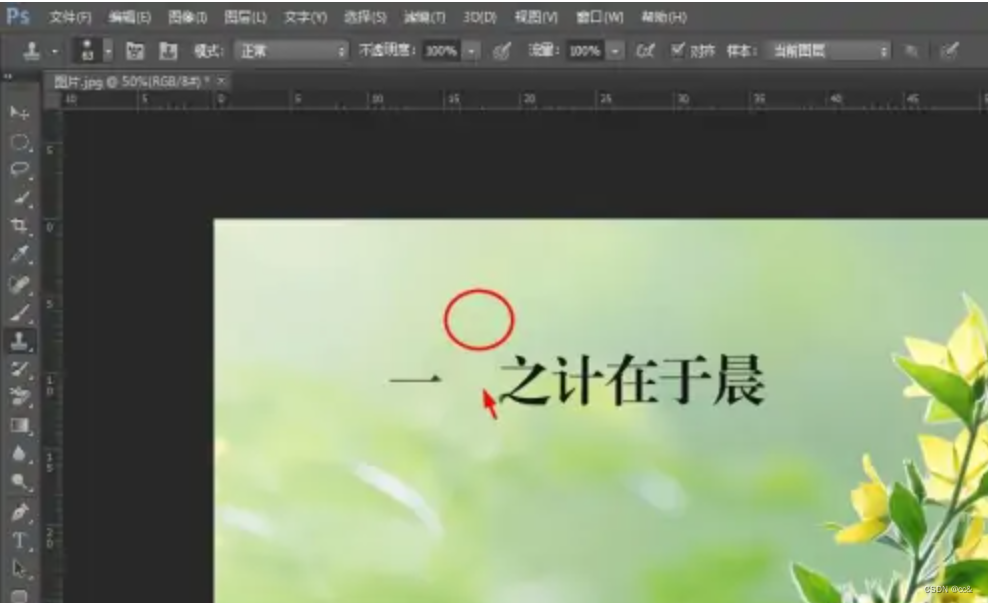988x603 pixels.
Task: Select the Quick Selection wand tool
Action: click(x=20, y=198)
